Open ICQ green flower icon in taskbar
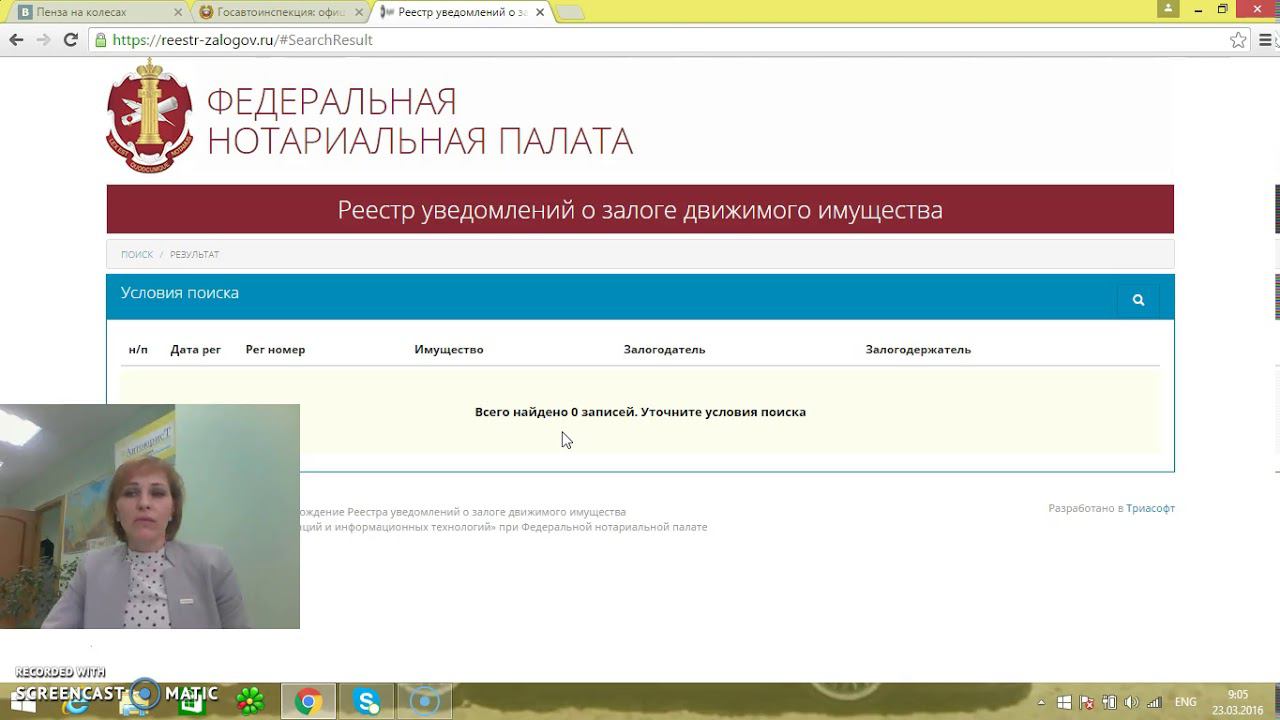The height and width of the screenshot is (720, 1280). pyautogui.click(x=250, y=702)
